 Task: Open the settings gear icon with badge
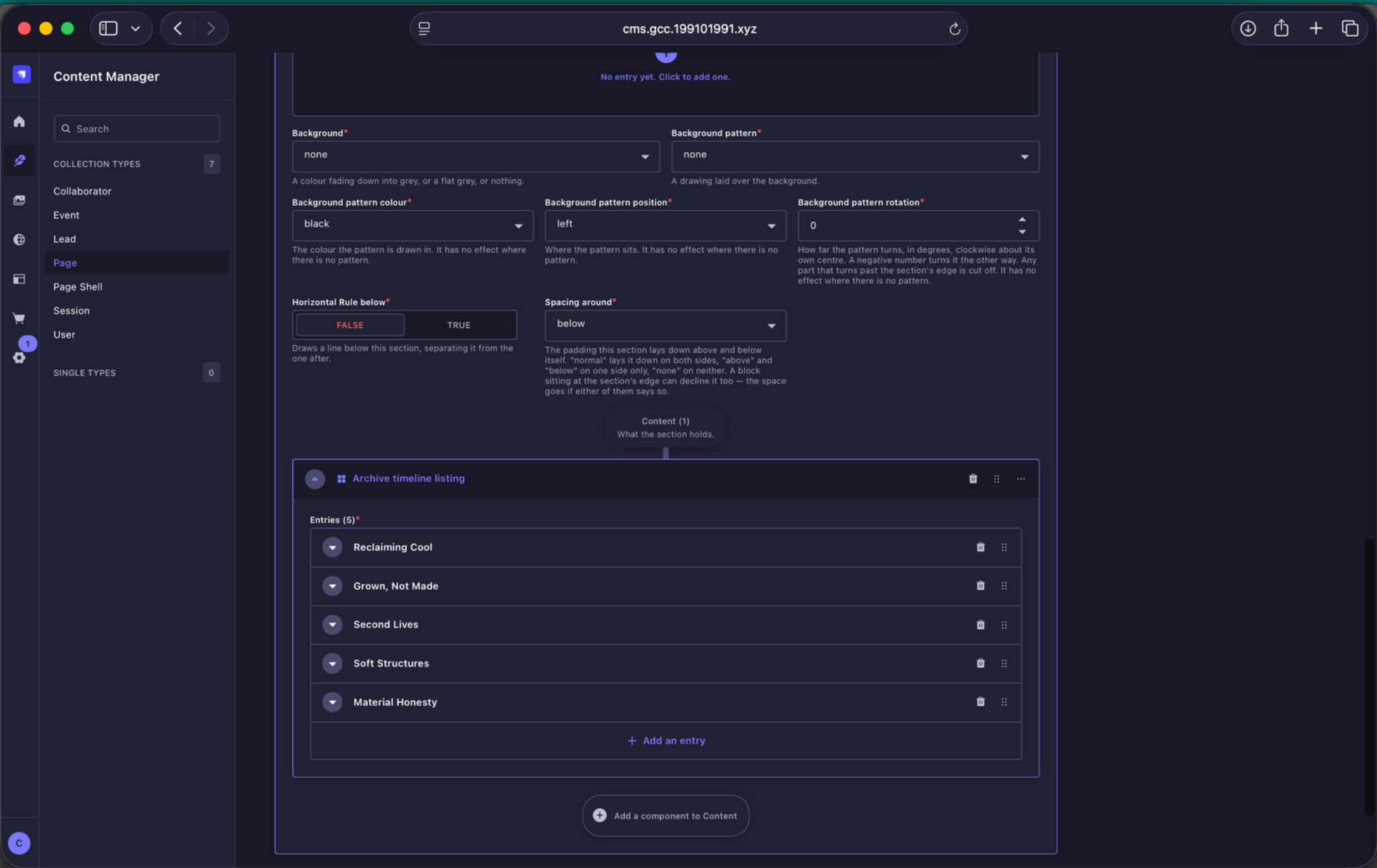click(x=19, y=357)
